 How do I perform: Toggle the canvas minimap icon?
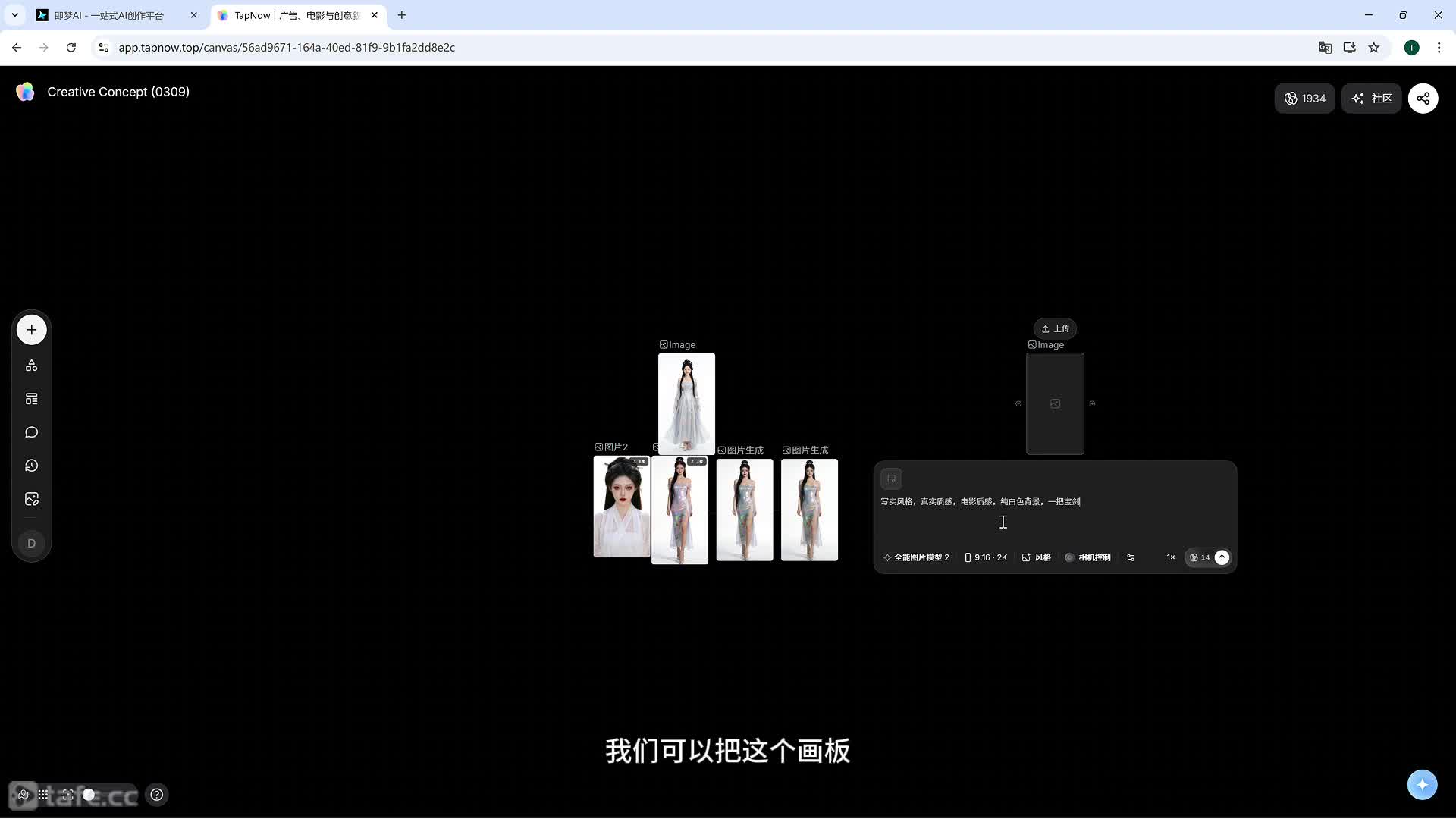(23, 795)
